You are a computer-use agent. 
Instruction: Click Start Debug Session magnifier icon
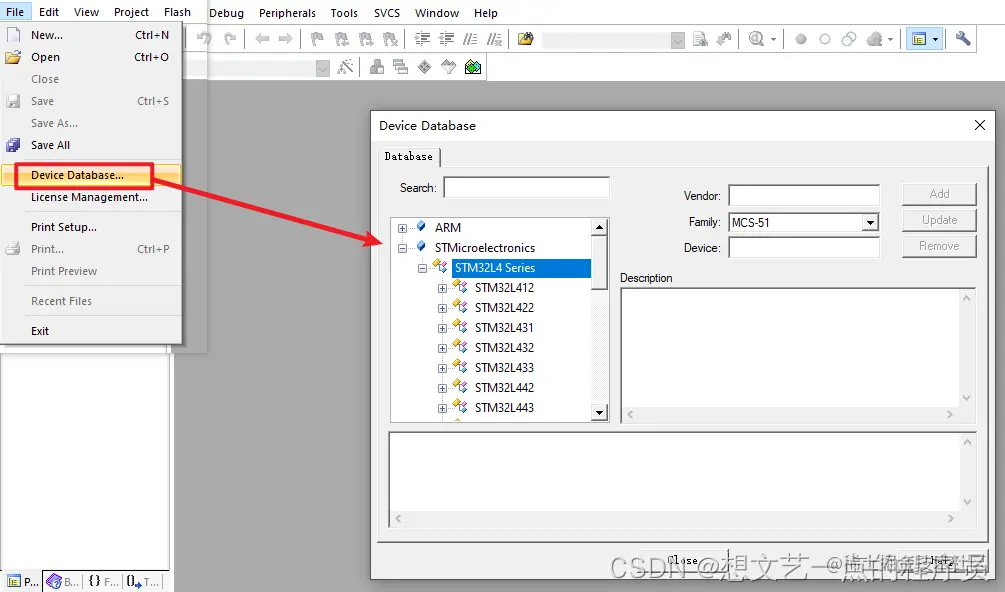(756, 39)
